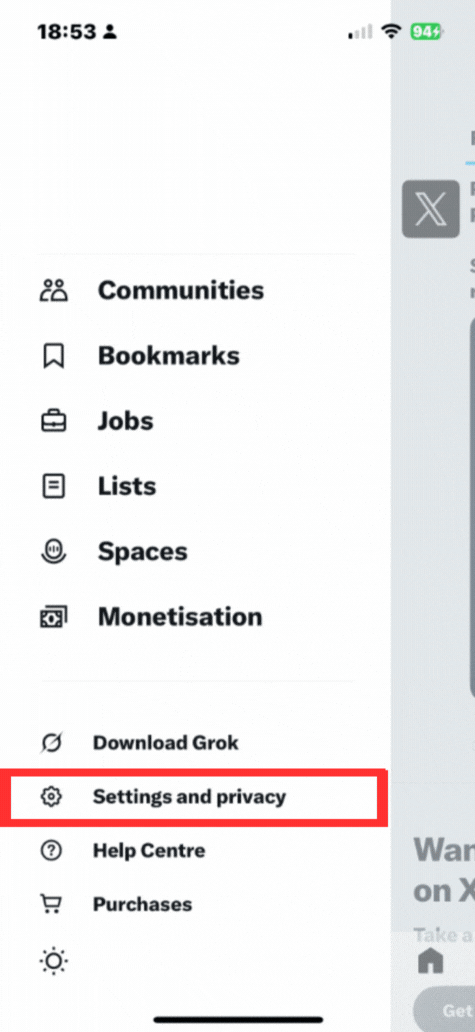This screenshot has height=1032, width=475.
Task: Select Settings and privacy
Action: 189,797
